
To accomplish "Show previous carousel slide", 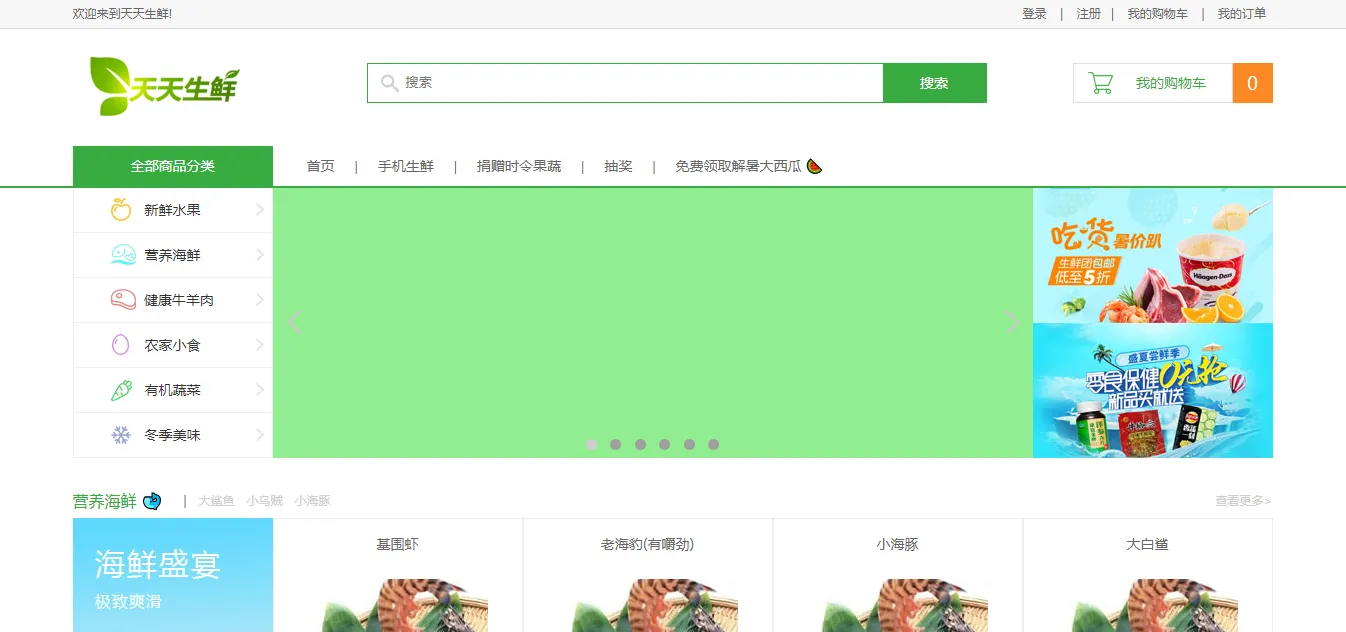I will pyautogui.click(x=294, y=322).
